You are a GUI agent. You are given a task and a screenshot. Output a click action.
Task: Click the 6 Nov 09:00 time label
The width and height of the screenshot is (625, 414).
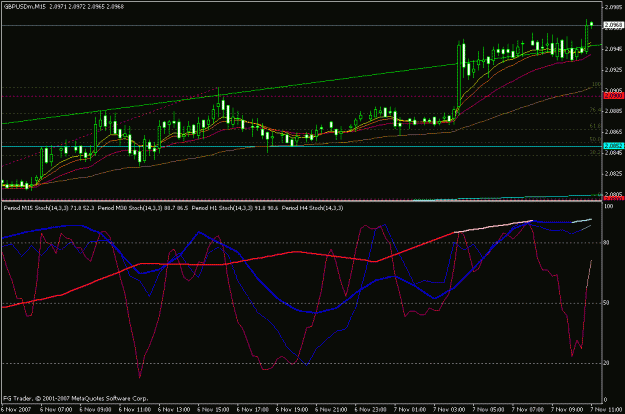point(96,410)
